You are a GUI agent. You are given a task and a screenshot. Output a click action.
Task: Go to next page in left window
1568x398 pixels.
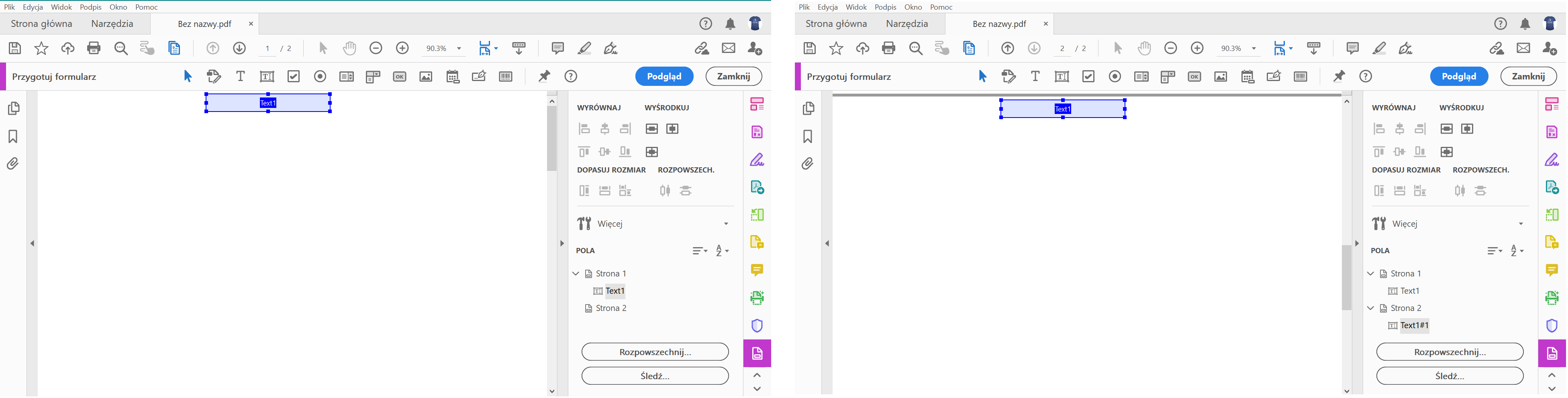239,49
